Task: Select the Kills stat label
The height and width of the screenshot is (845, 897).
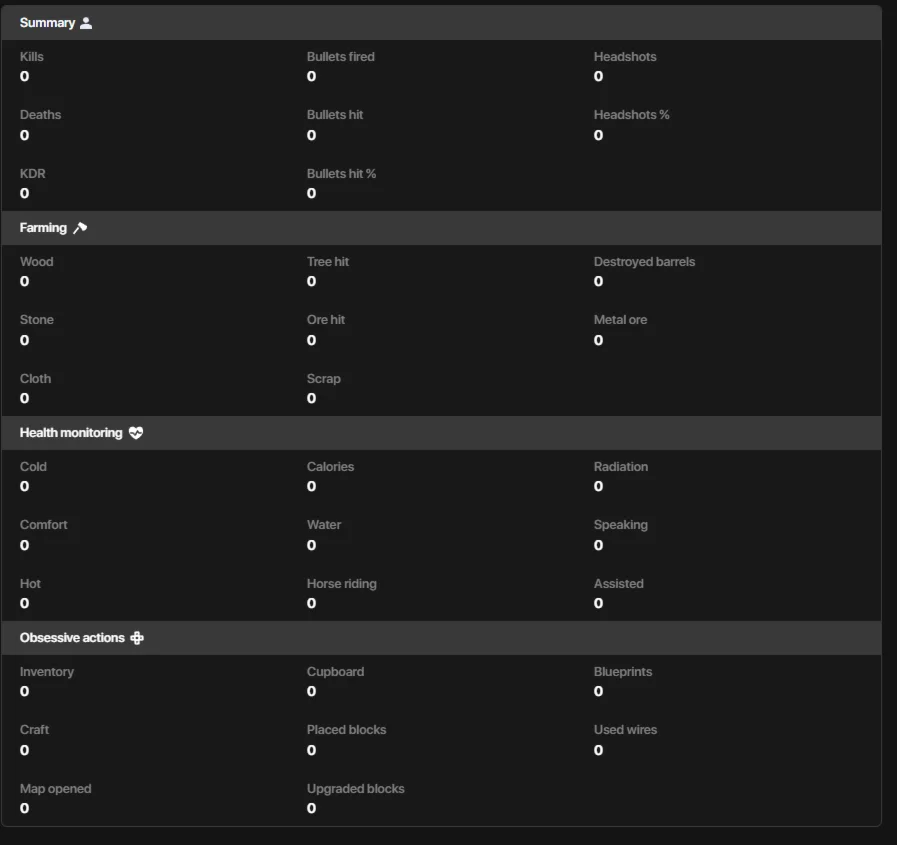Action: pos(32,57)
